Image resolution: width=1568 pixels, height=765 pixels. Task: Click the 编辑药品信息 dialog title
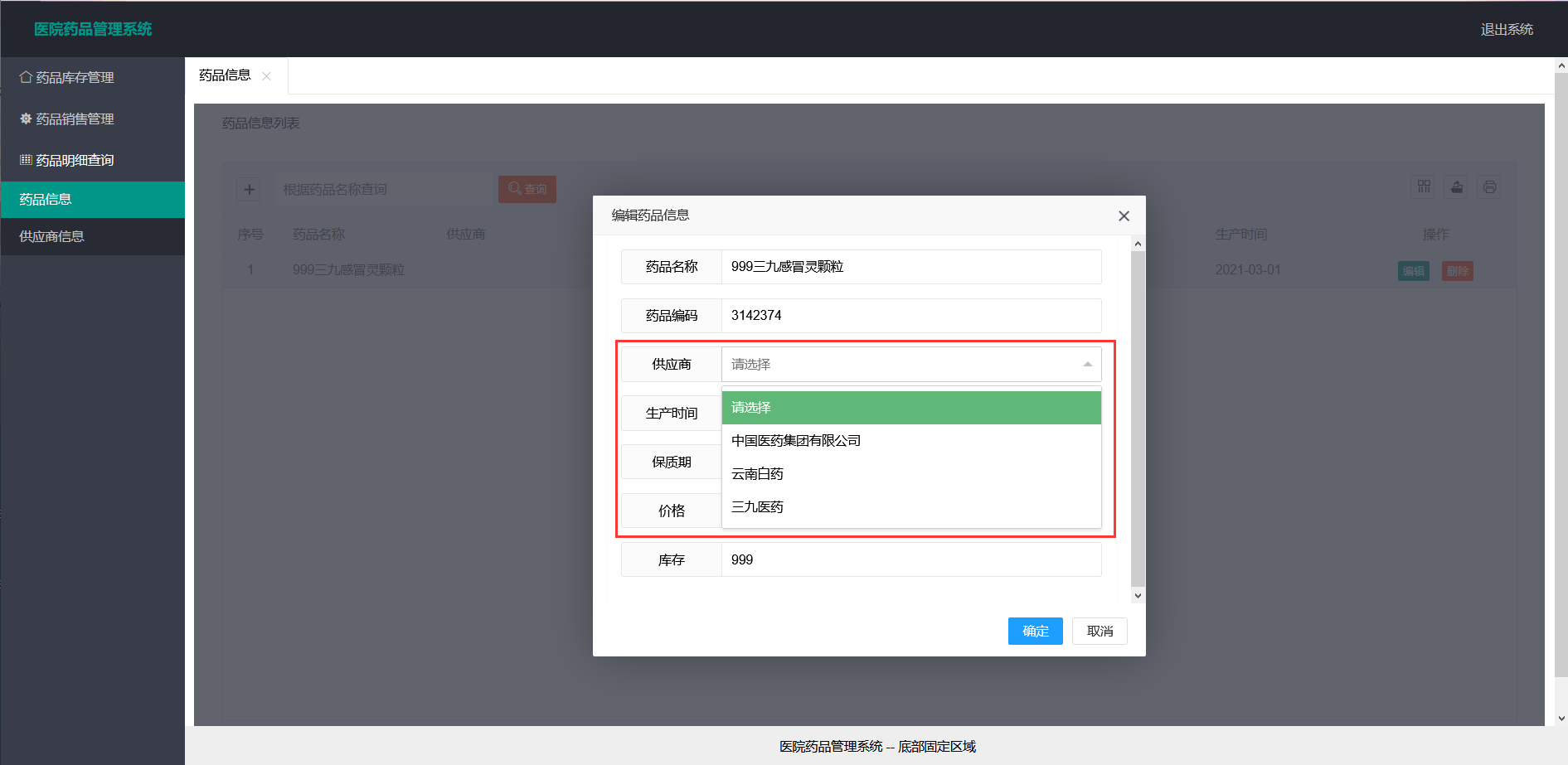click(x=651, y=215)
